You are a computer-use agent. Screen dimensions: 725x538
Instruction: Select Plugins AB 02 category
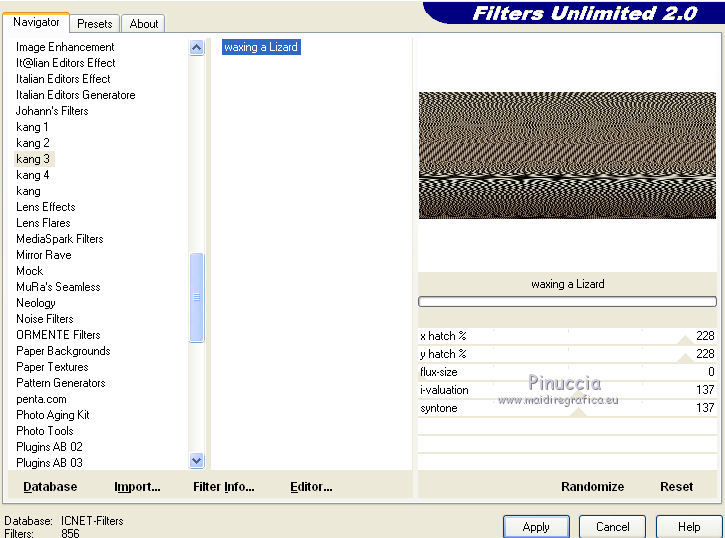[49, 447]
